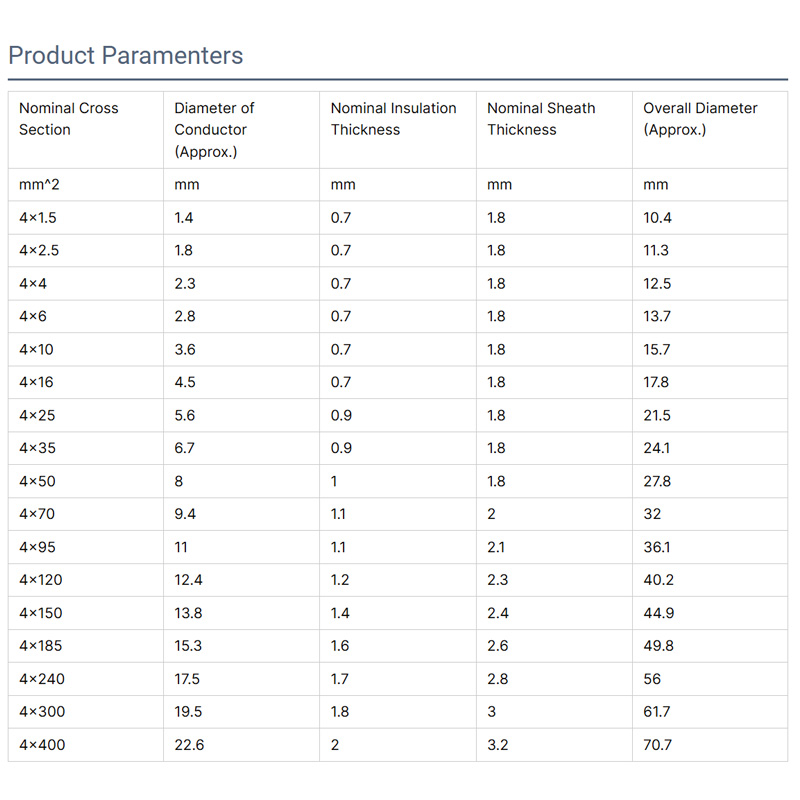Click the mm^2 unit cell

[x=40, y=185]
